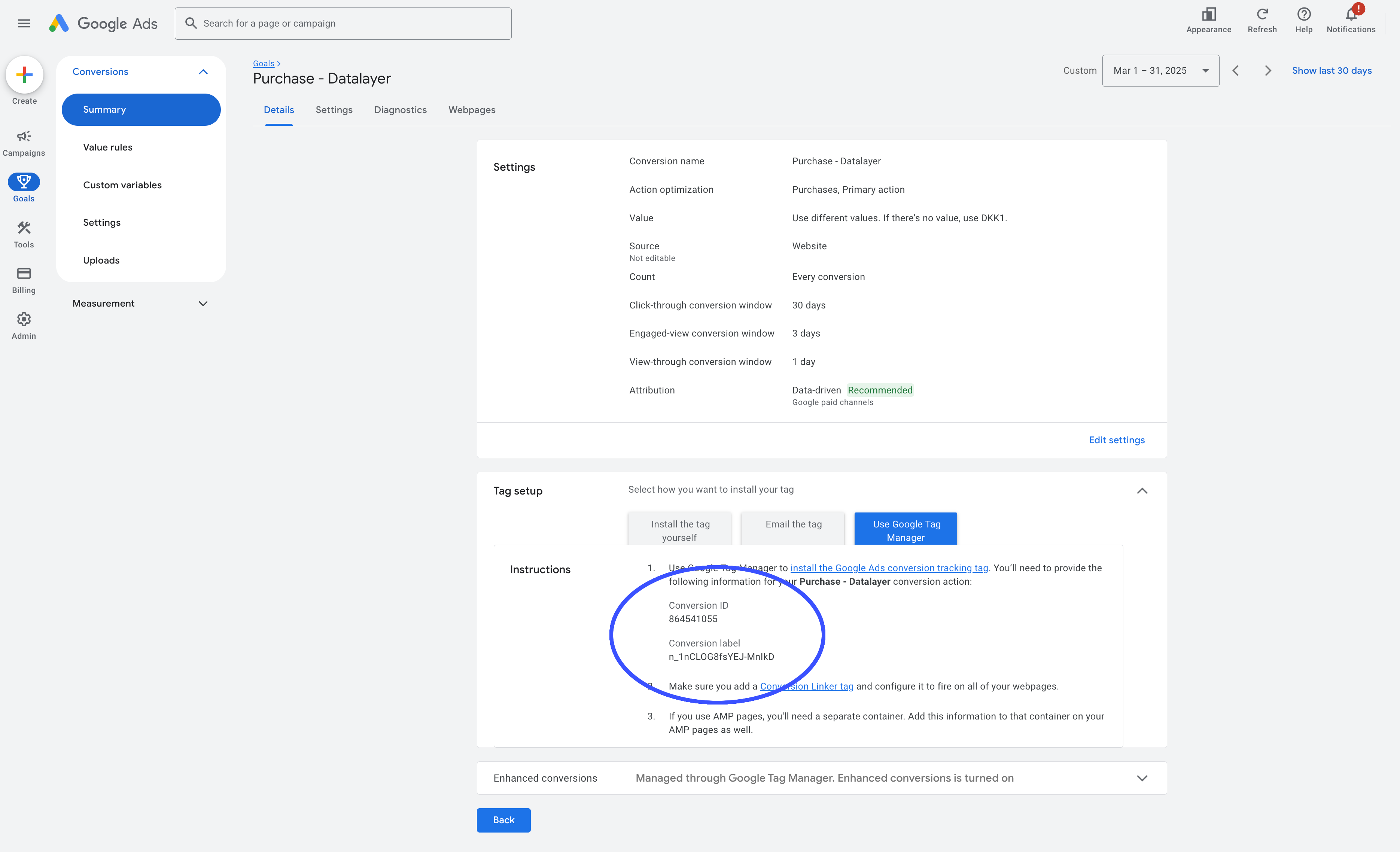
Task: Click the Edit settings link
Action: pos(1117,439)
